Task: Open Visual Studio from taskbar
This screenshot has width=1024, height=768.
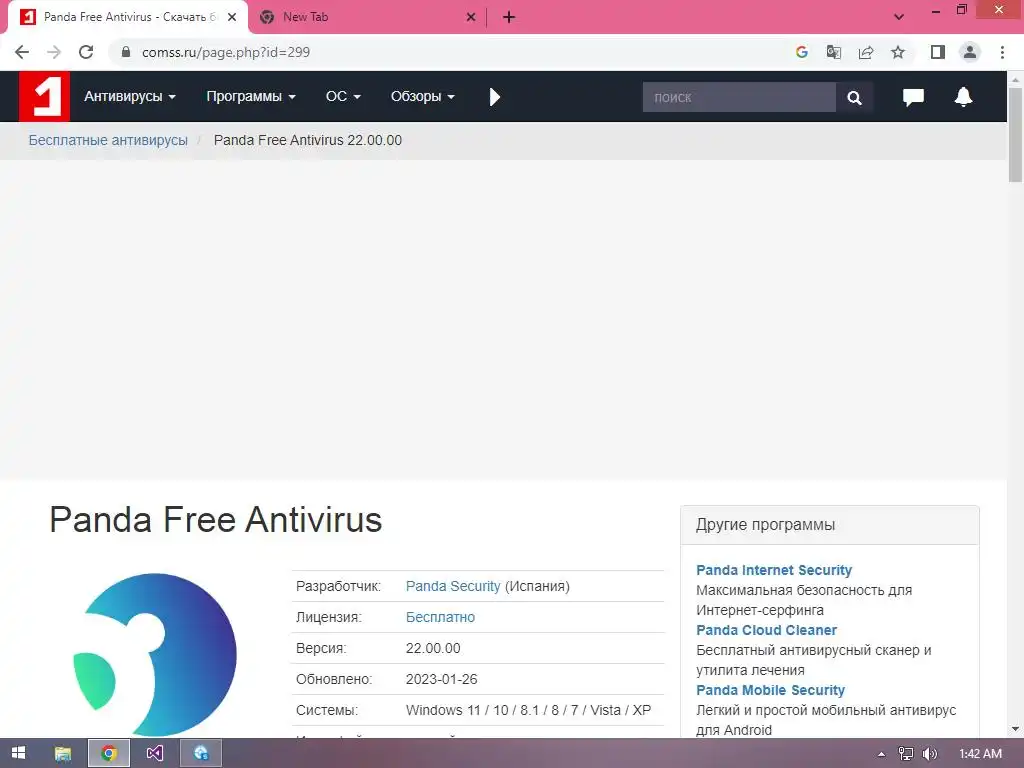Action: coord(155,753)
